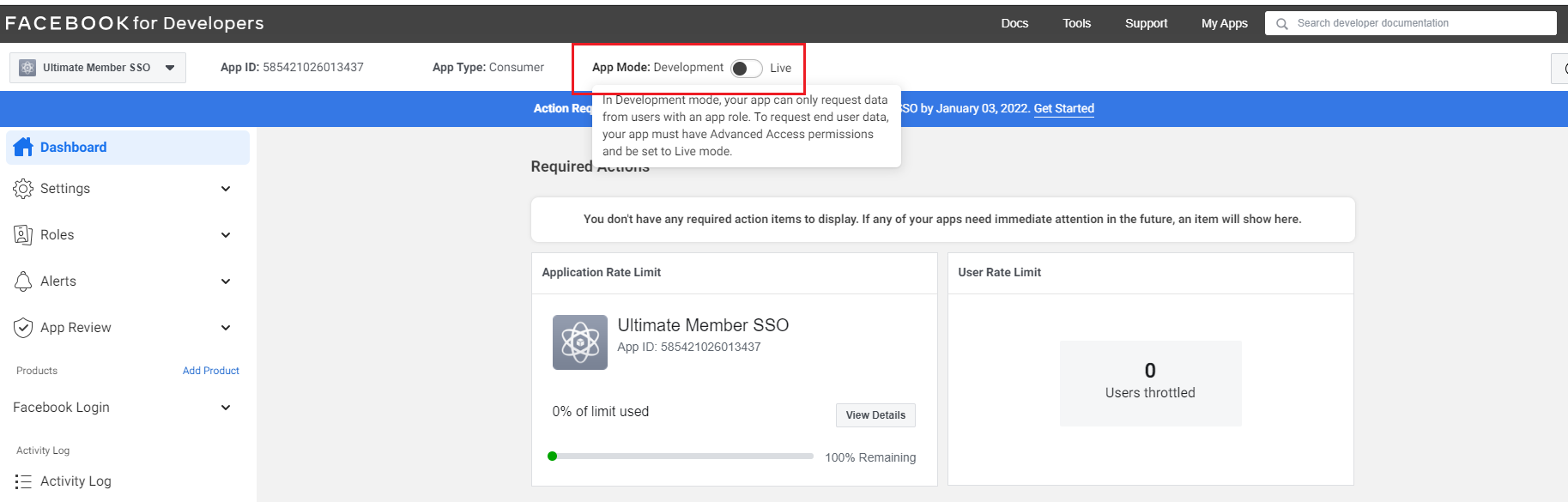Screen dimensions: 1568x502
Task: Open the Tools menu
Action: 1076,23
